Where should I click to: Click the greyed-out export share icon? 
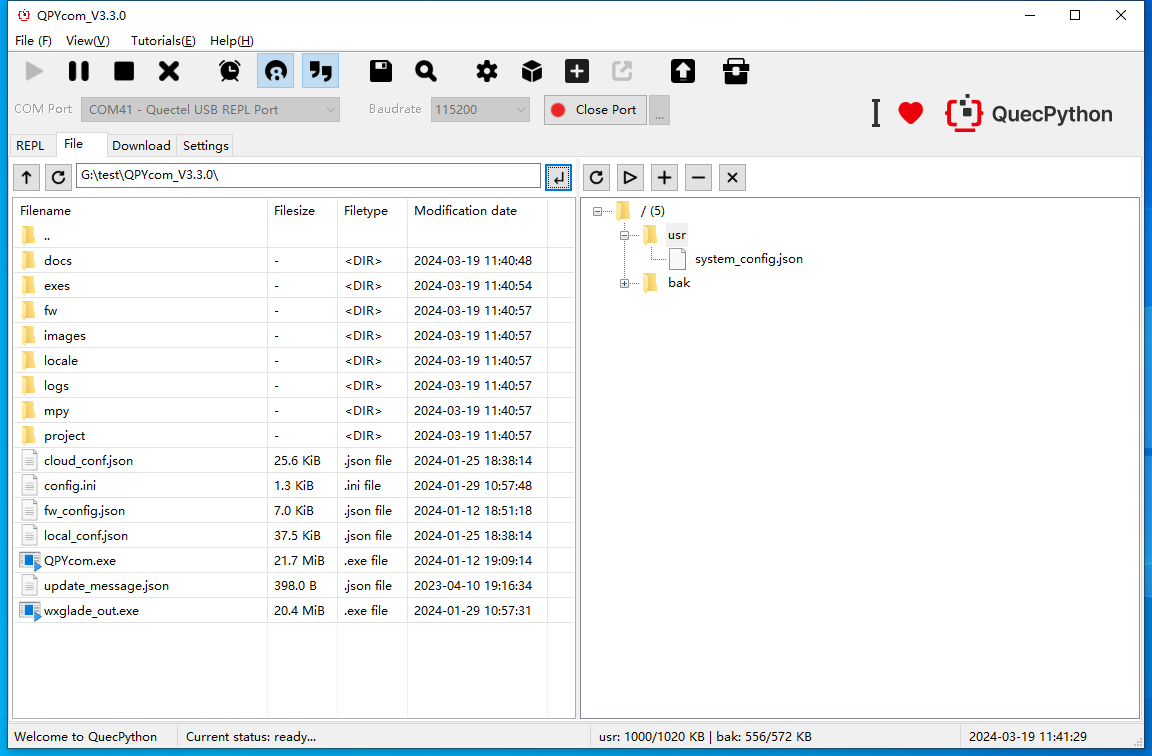pyautogui.click(x=622, y=71)
